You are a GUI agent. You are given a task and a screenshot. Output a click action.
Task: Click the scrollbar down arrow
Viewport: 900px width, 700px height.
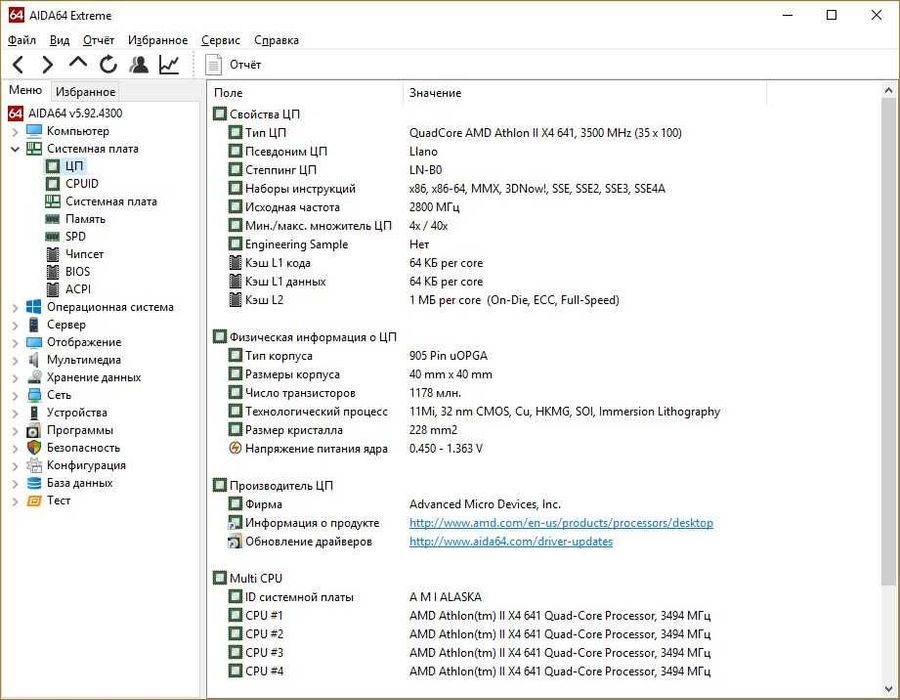pyautogui.click(x=889, y=689)
